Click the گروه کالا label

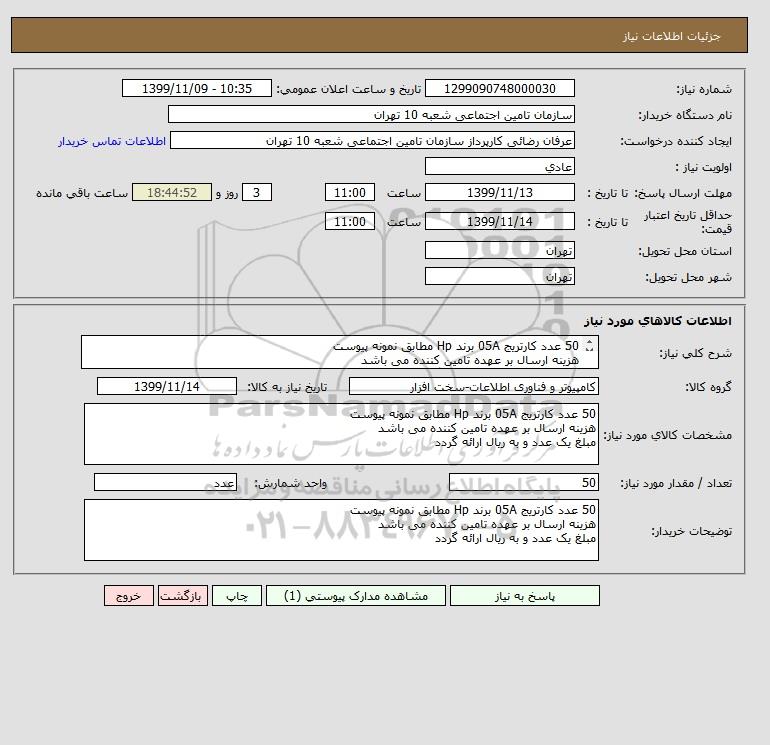tap(708, 387)
